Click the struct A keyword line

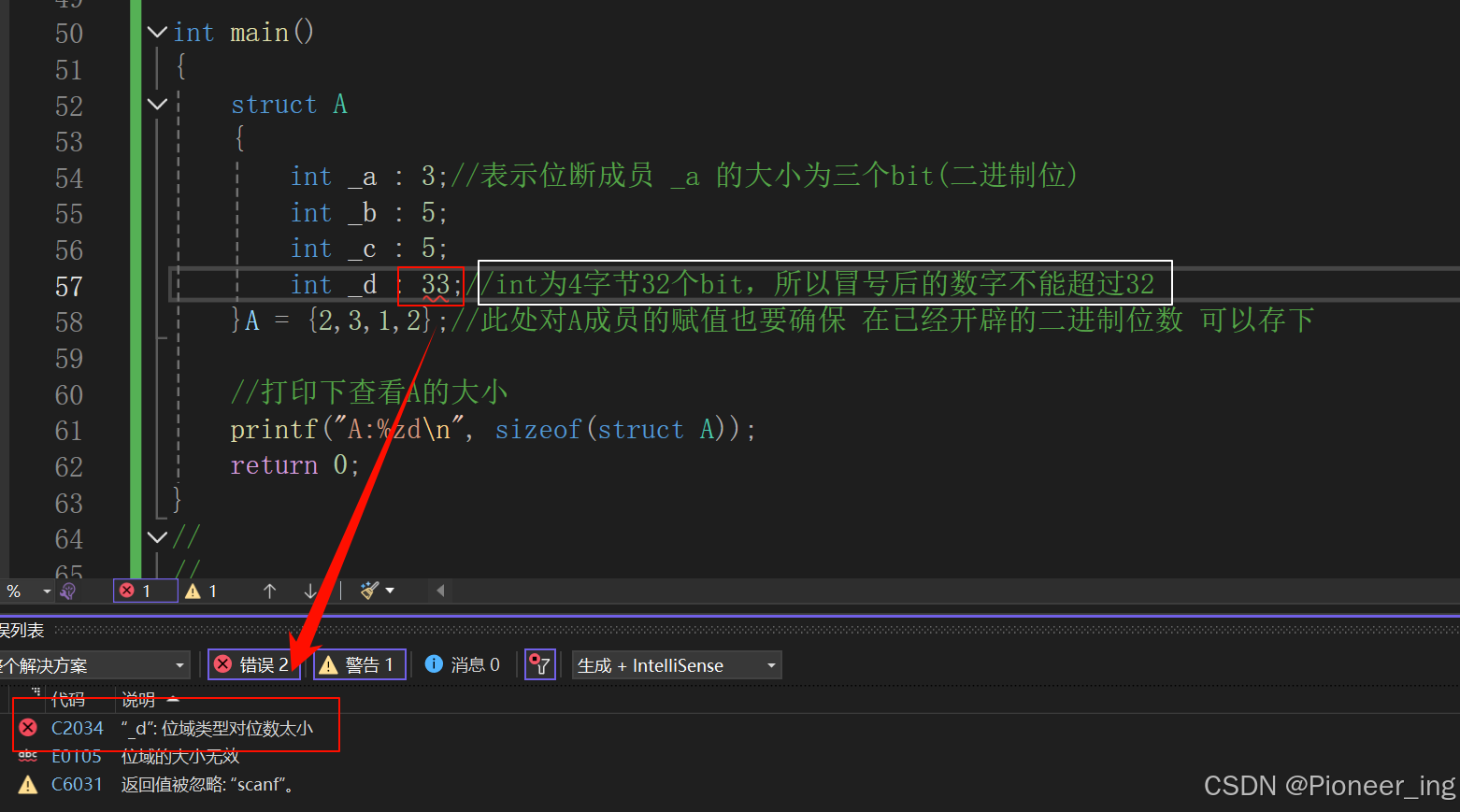pyautogui.click(x=289, y=104)
